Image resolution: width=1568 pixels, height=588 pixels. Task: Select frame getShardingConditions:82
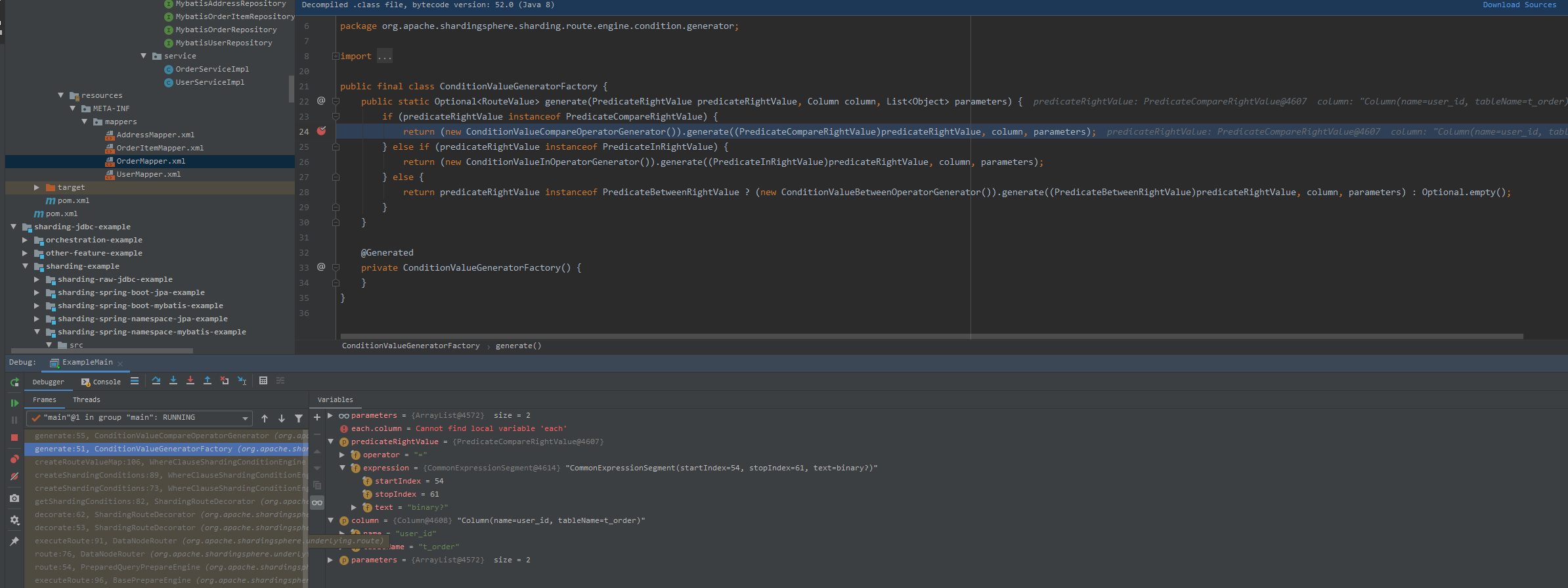coord(167,501)
